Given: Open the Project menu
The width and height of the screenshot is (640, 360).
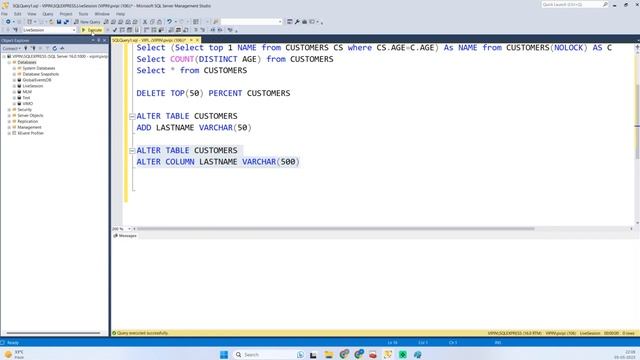Looking at the screenshot, I should pos(66,14).
